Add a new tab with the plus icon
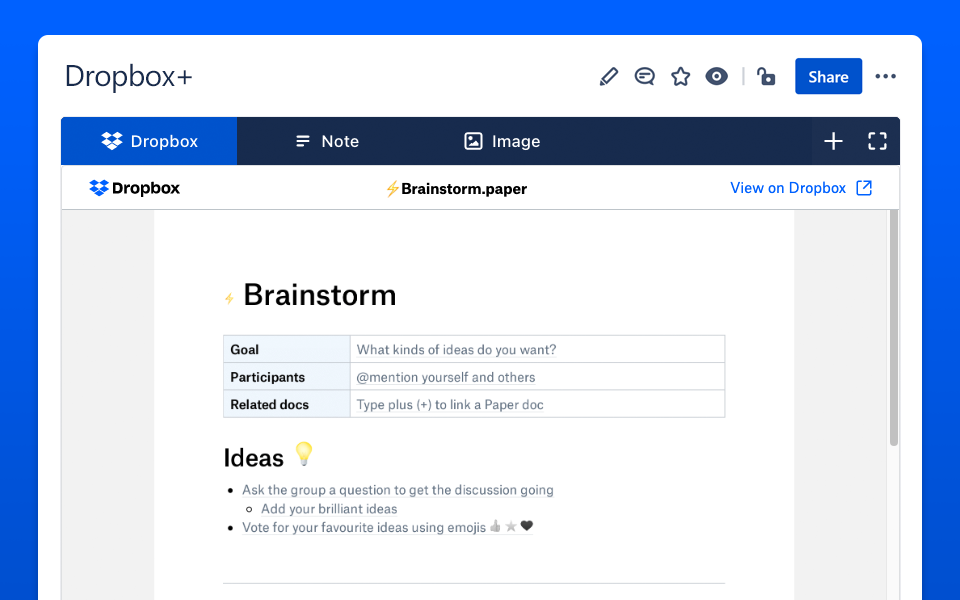 tap(833, 141)
